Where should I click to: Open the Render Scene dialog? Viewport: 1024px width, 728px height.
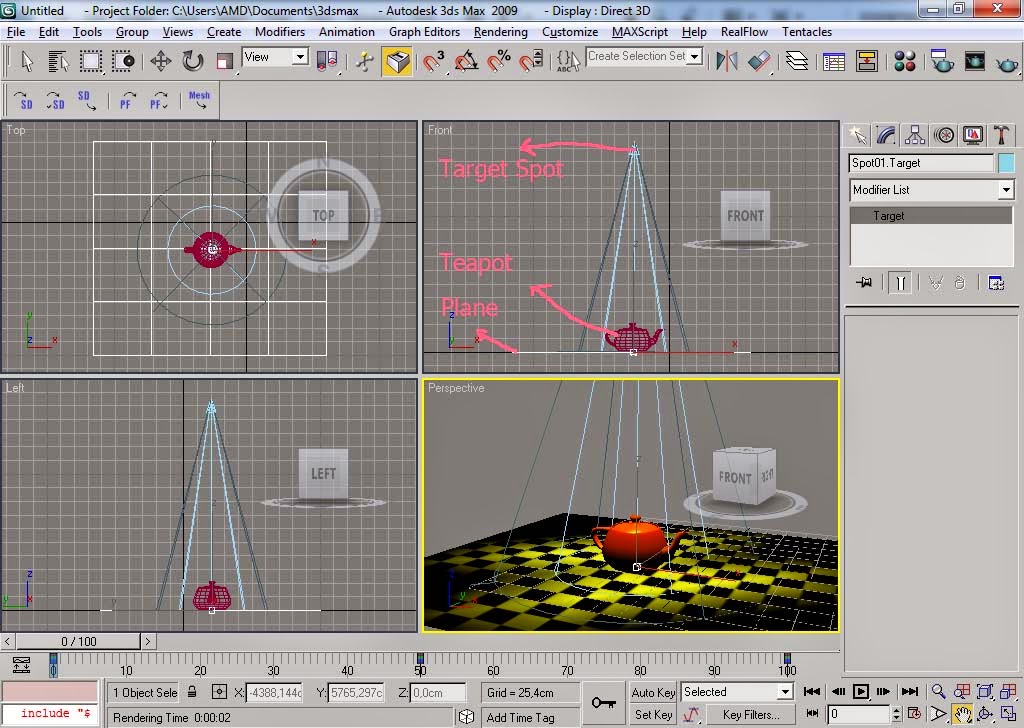941,62
